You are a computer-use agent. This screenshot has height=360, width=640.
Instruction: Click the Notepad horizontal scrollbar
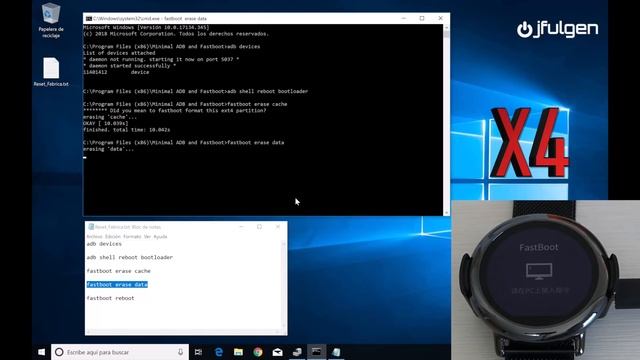[183, 332]
